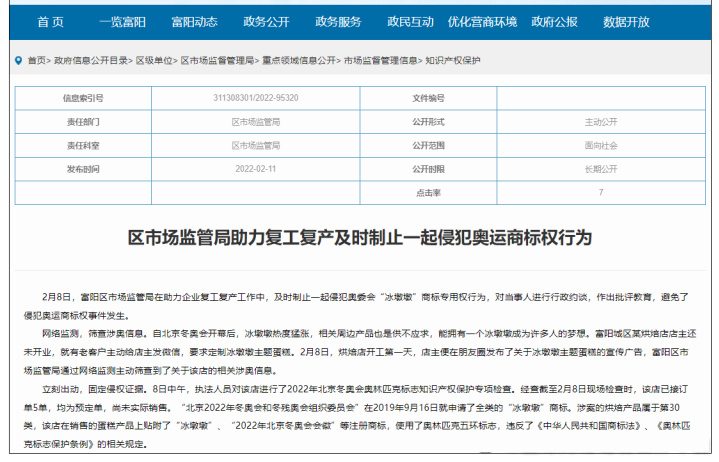Click the 首页 breadcrumb link
The width and height of the screenshot is (719, 462).
tap(36, 60)
